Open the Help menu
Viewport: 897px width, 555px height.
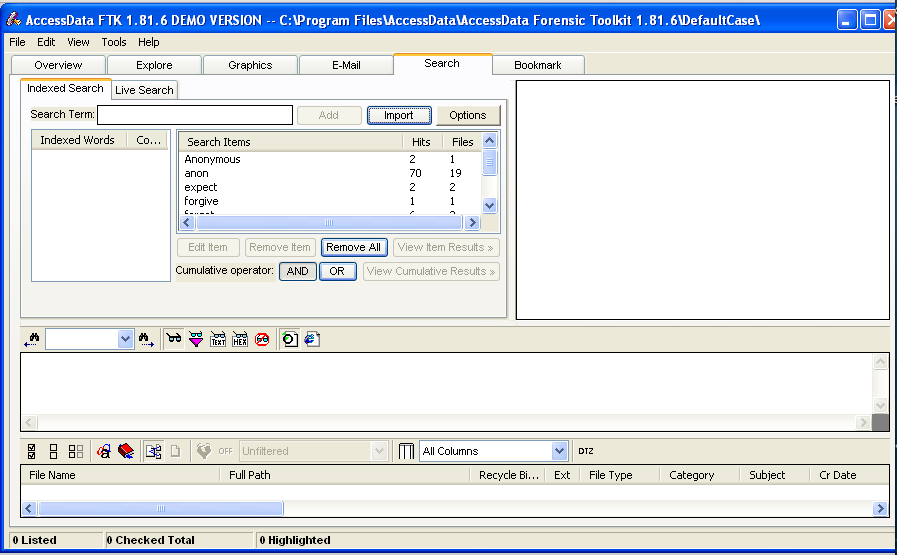point(149,42)
